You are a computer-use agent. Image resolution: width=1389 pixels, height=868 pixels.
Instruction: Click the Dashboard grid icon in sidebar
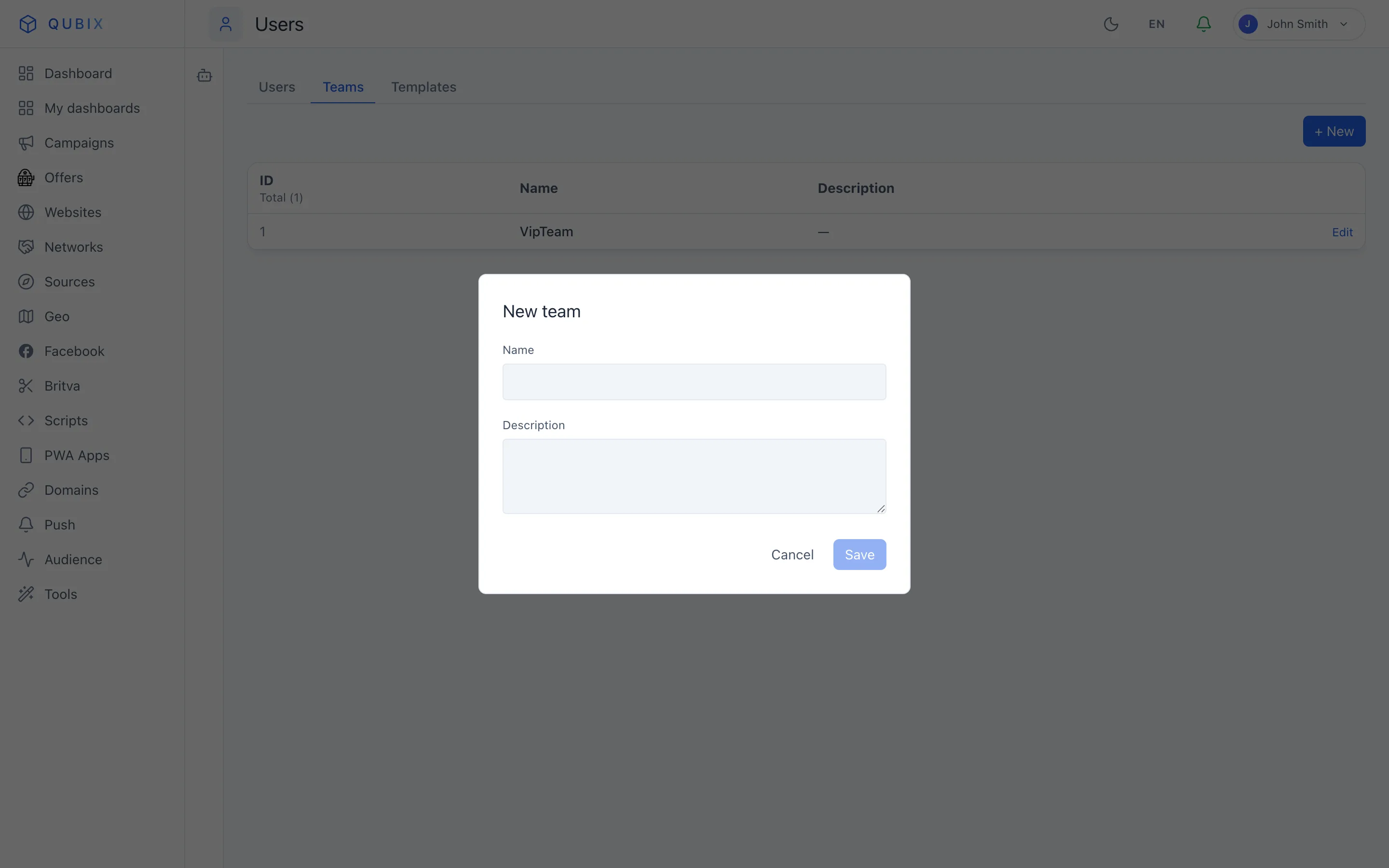(x=26, y=73)
